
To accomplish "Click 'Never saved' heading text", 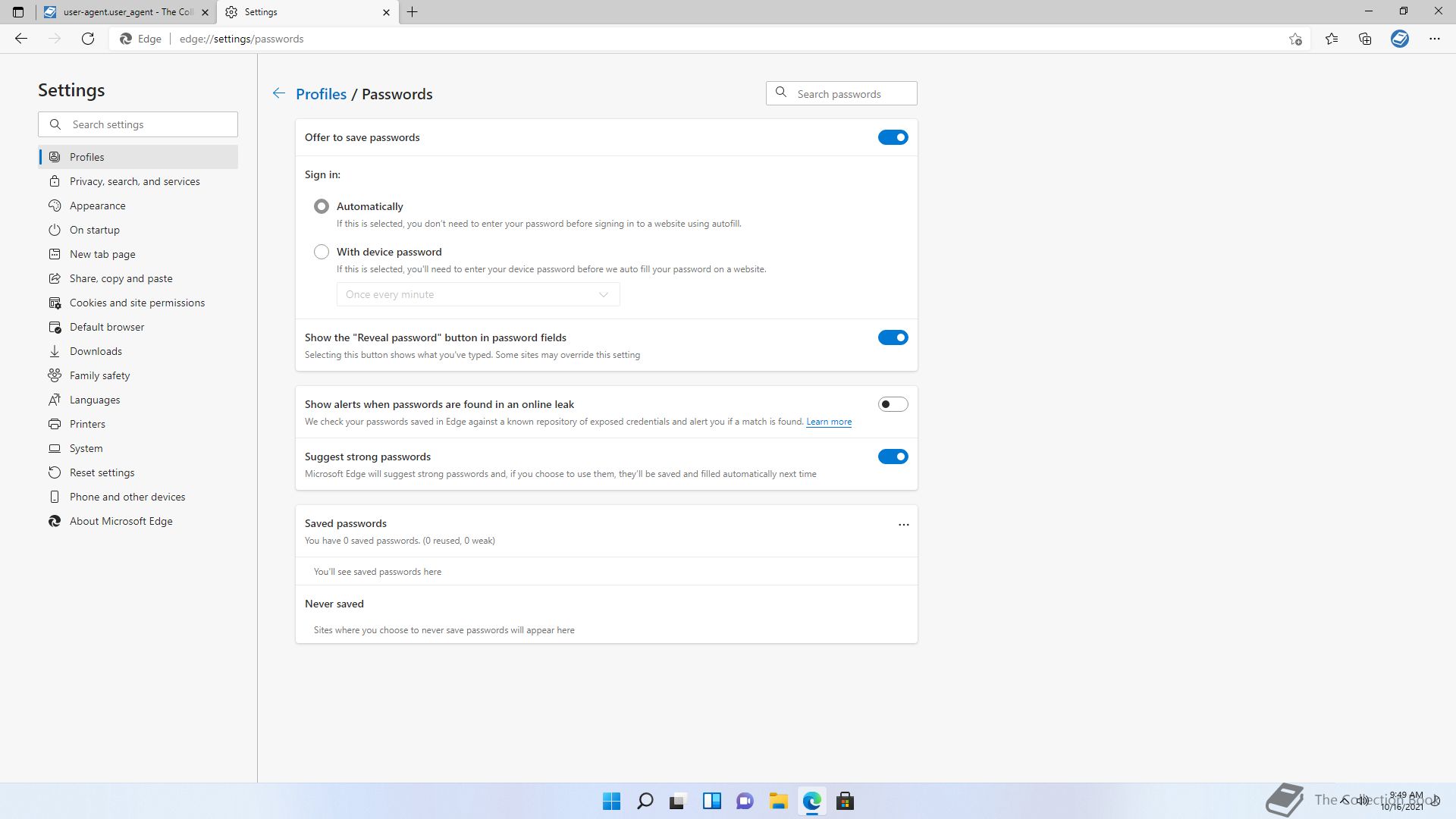I will pos(334,604).
